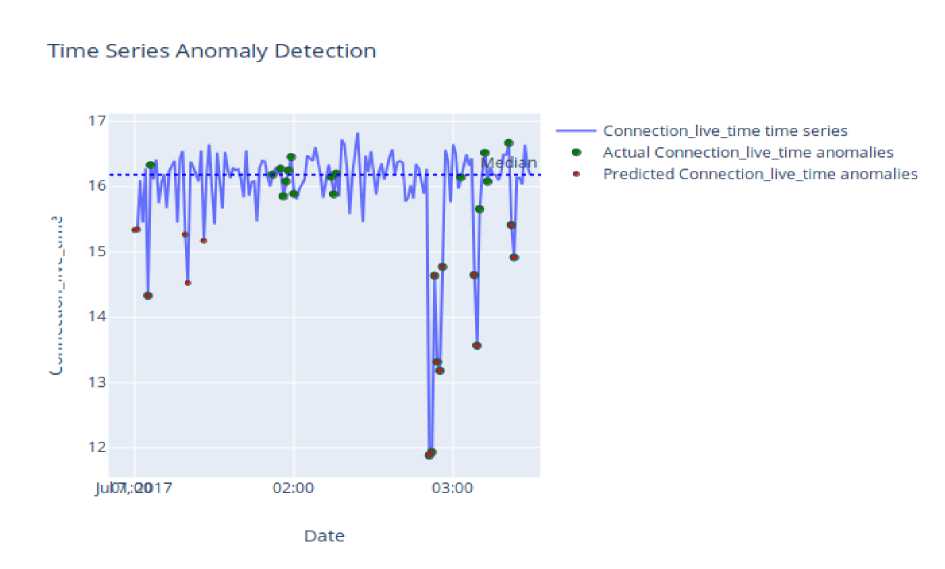
Task: Click the red anomaly point near 14.3
Action: (148, 296)
